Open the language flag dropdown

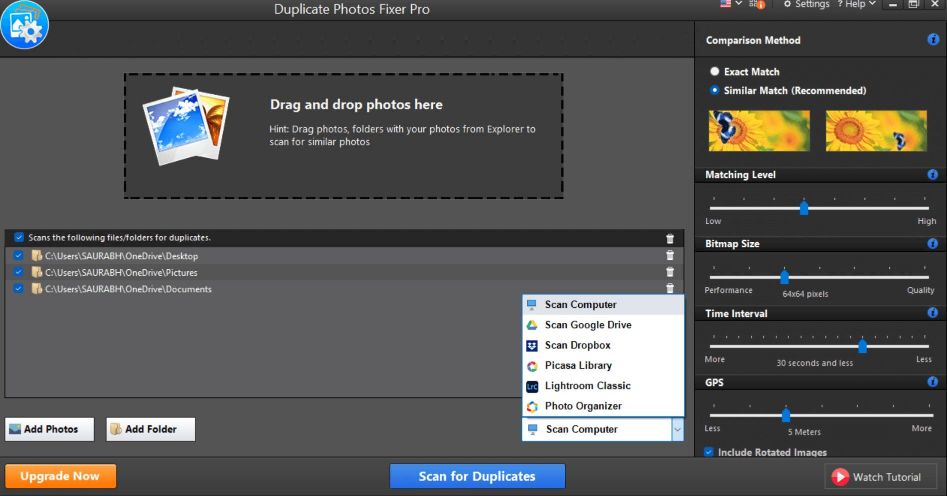tap(731, 5)
